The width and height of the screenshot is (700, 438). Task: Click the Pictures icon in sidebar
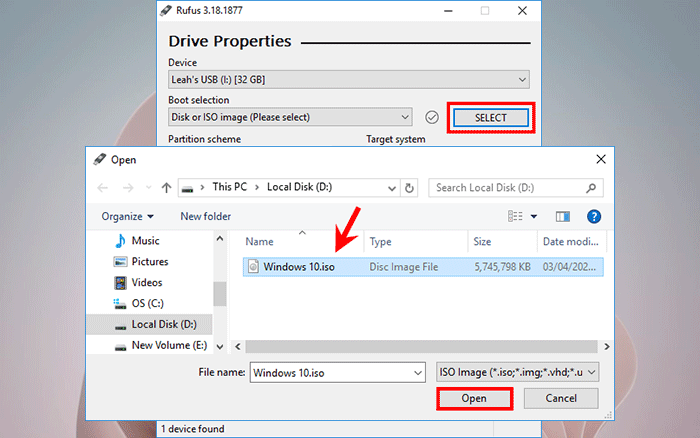[120, 262]
